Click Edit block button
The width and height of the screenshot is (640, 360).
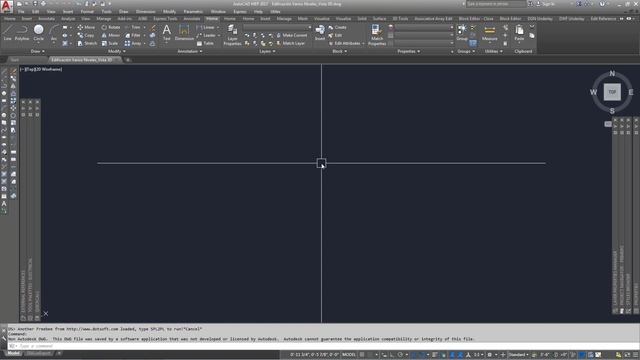(335, 35)
